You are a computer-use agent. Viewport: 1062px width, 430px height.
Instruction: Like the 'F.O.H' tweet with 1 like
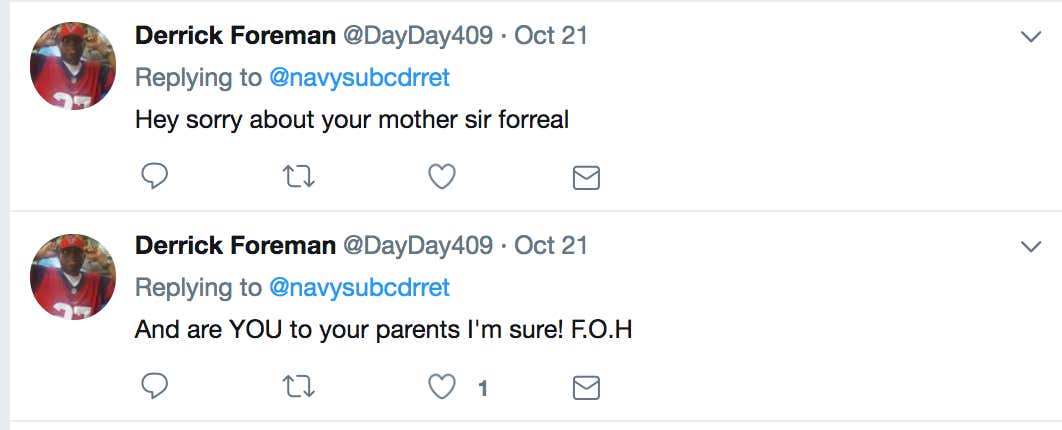point(442,387)
